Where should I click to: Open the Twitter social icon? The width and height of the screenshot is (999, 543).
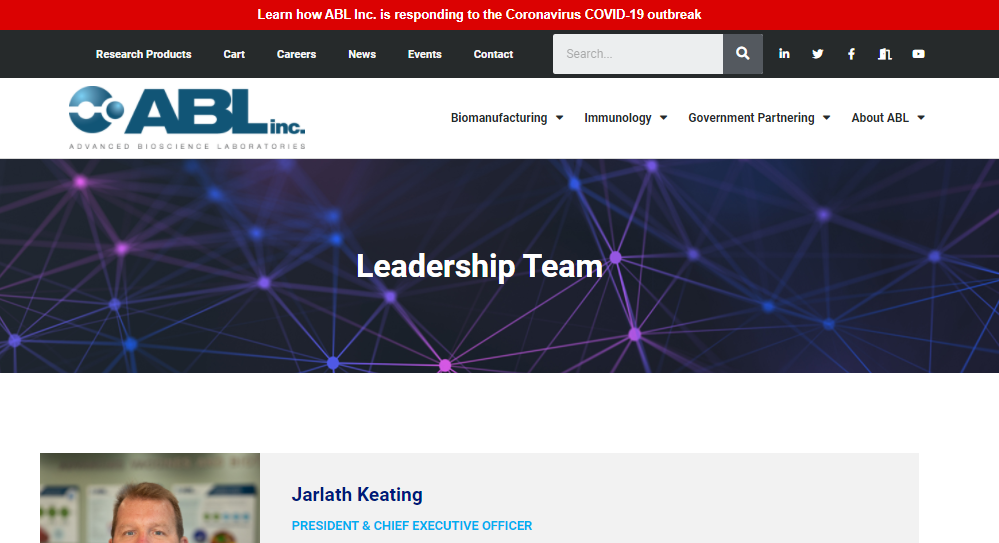click(817, 54)
